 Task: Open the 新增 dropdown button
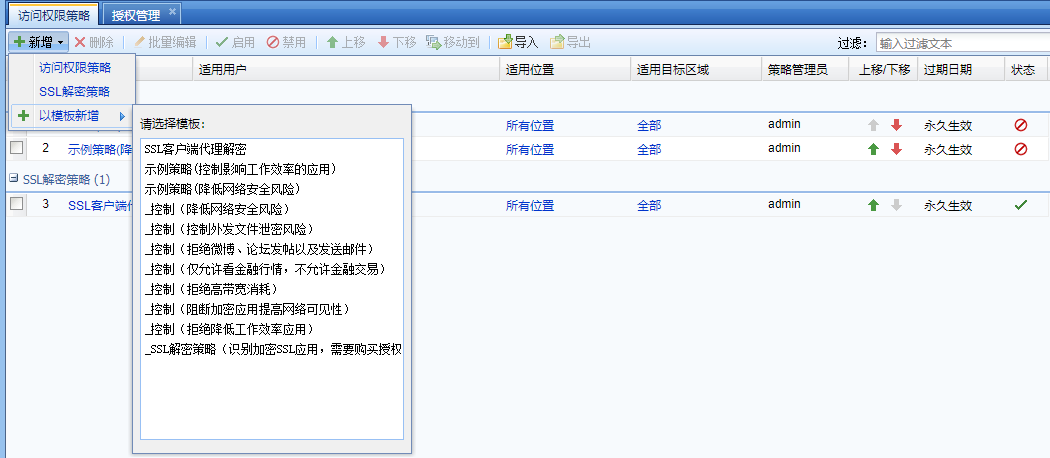[39, 42]
